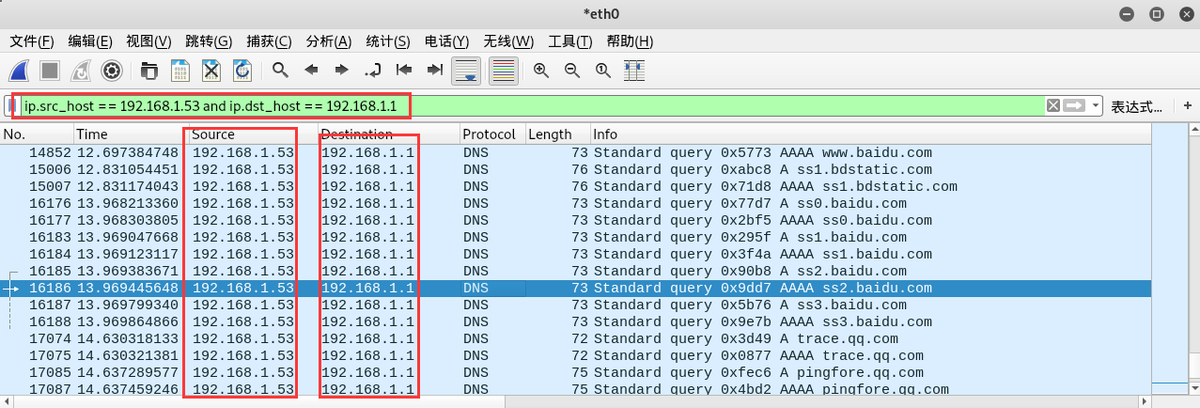Screen dimensions: 1200x408
Task: Select highlighted packet 16186 AAAA ss2.baidu.com
Action: coord(575,288)
